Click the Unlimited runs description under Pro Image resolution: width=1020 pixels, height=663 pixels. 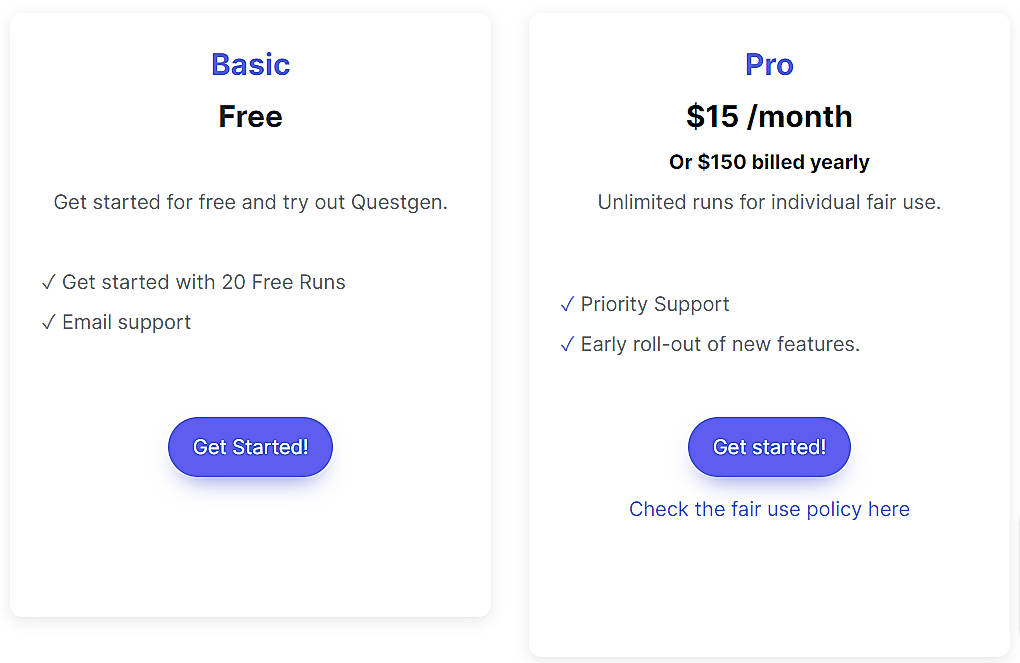(x=768, y=202)
